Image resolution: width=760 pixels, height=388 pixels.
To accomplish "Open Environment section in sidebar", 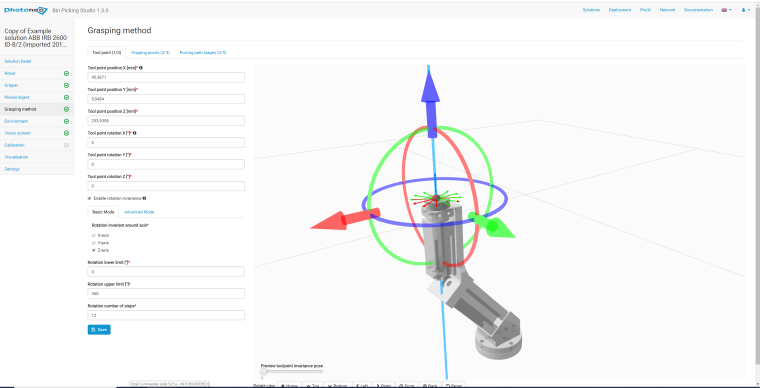I will click(37, 121).
